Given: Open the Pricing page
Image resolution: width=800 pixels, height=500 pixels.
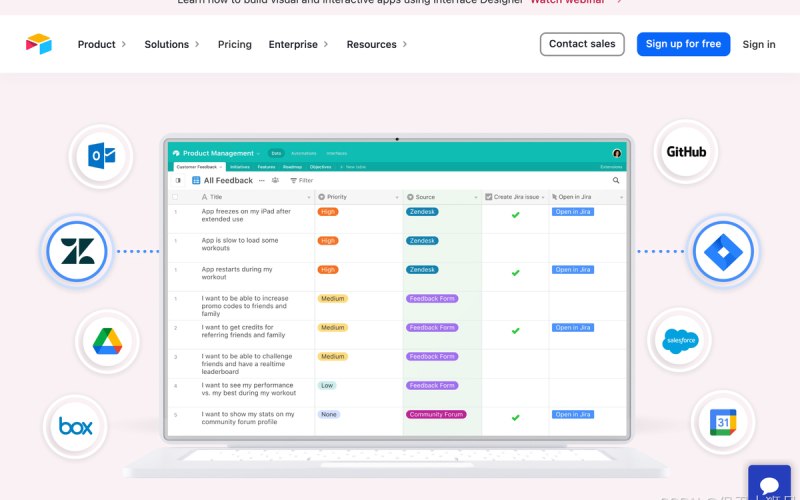Looking at the screenshot, I should click(x=235, y=44).
